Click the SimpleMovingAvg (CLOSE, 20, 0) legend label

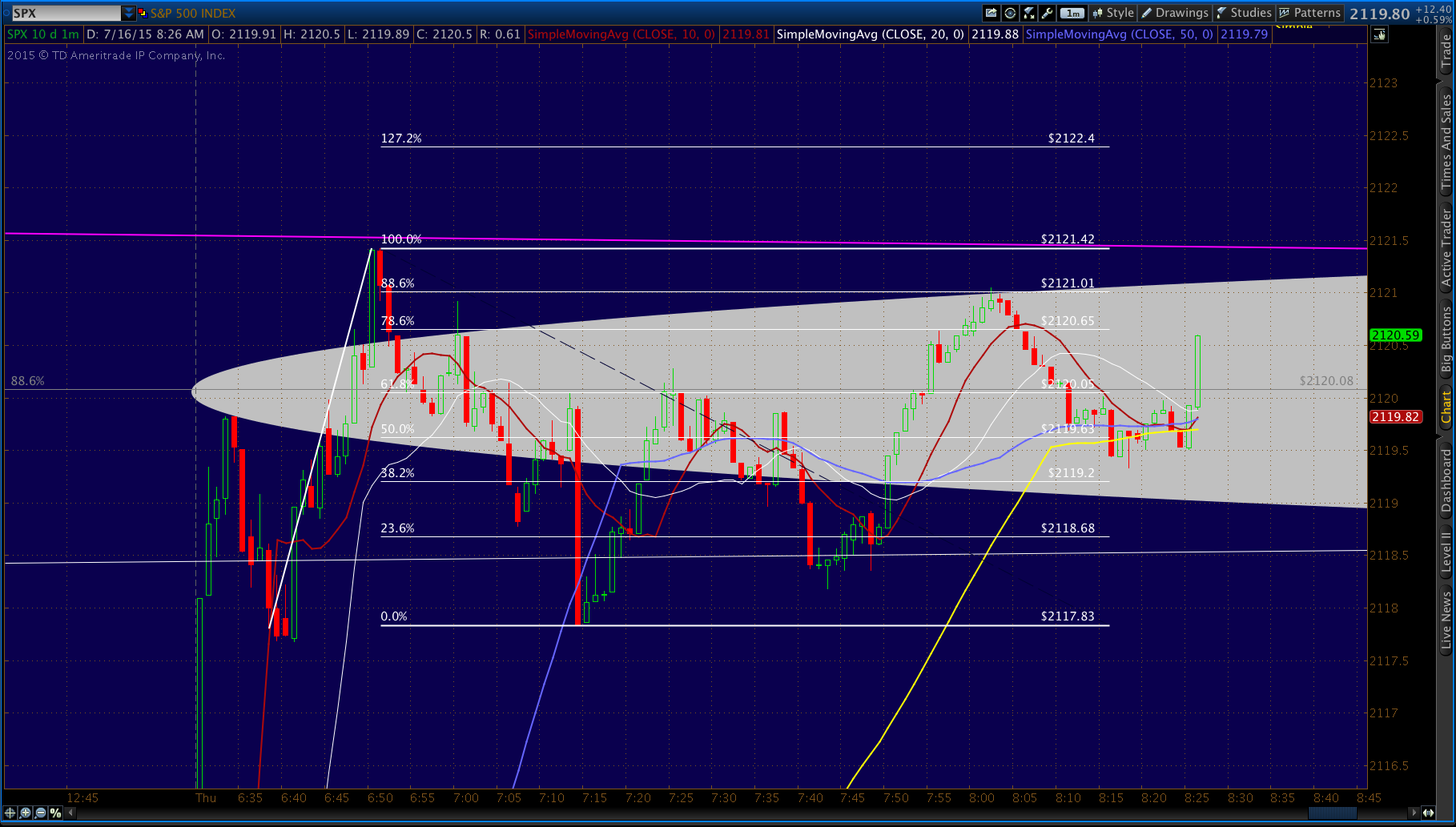pyautogui.click(x=871, y=34)
